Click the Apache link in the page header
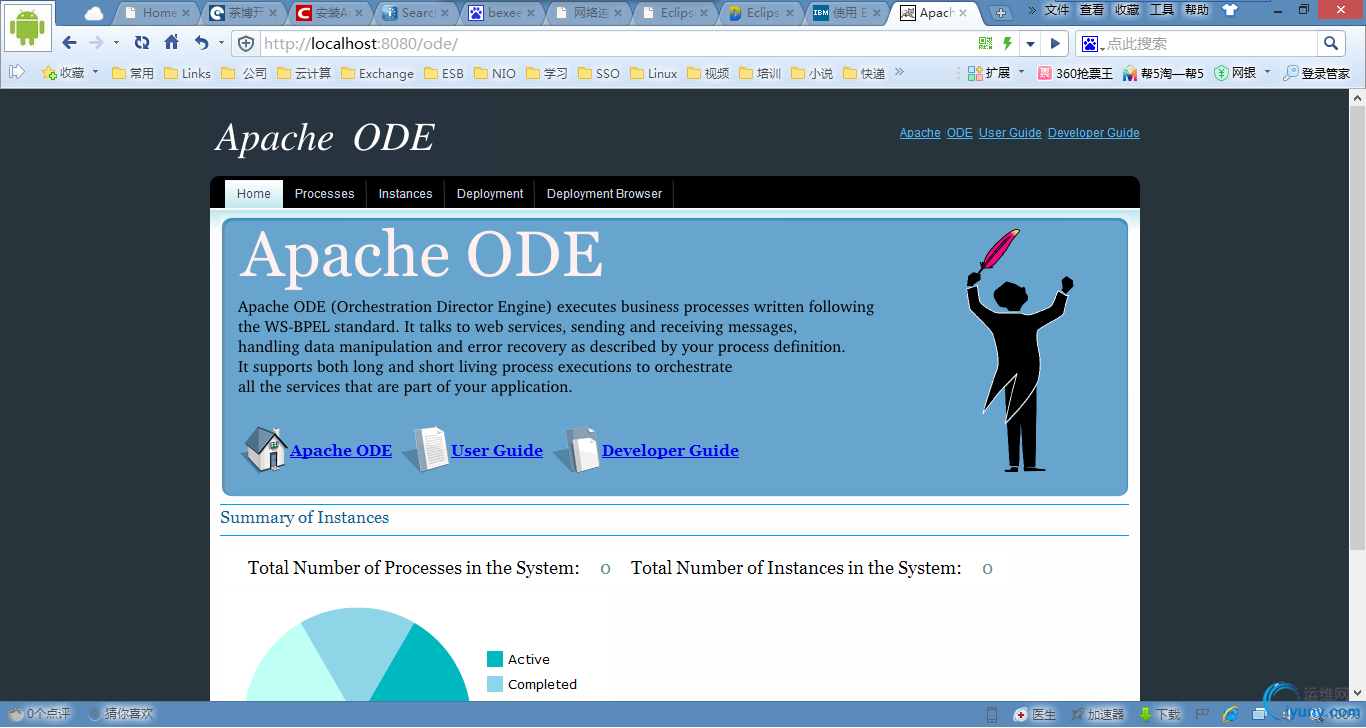Viewport: 1366px width, 728px height. [x=920, y=133]
